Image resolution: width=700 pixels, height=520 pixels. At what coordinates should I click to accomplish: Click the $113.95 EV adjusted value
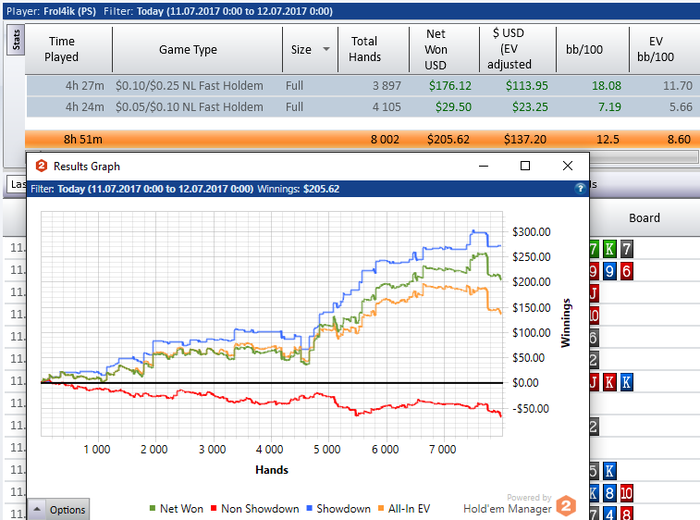[527, 86]
